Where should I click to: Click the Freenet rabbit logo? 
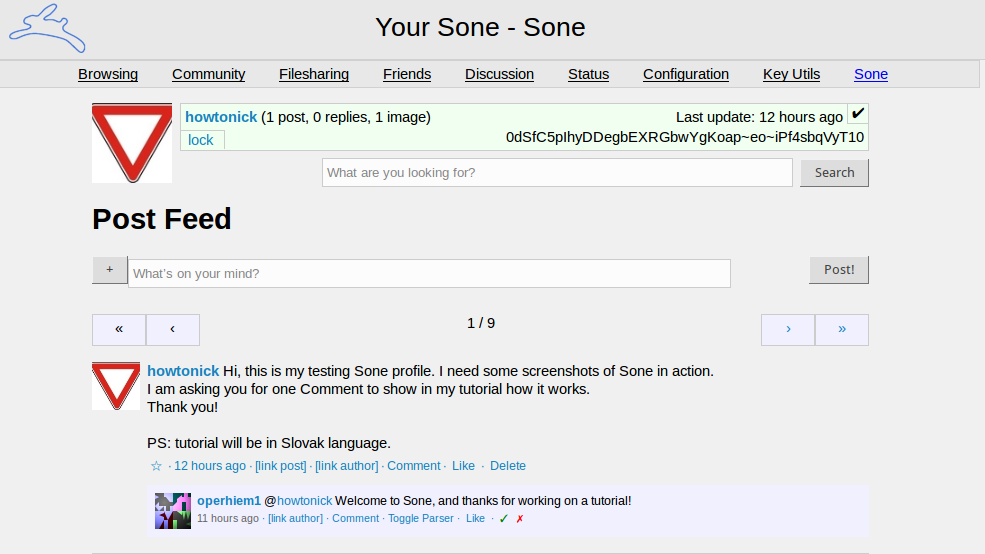[x=47, y=28]
